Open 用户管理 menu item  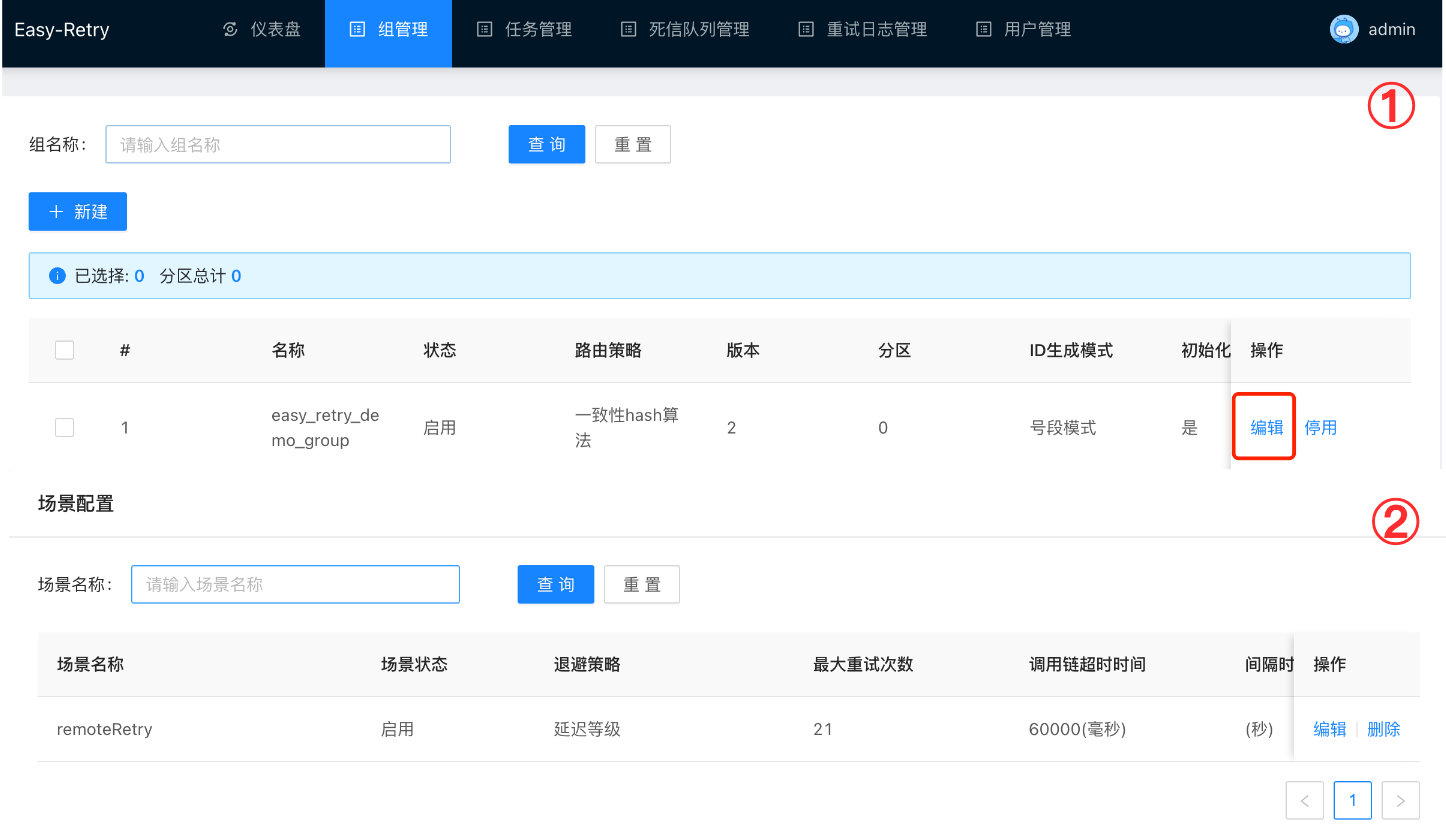(x=1024, y=29)
